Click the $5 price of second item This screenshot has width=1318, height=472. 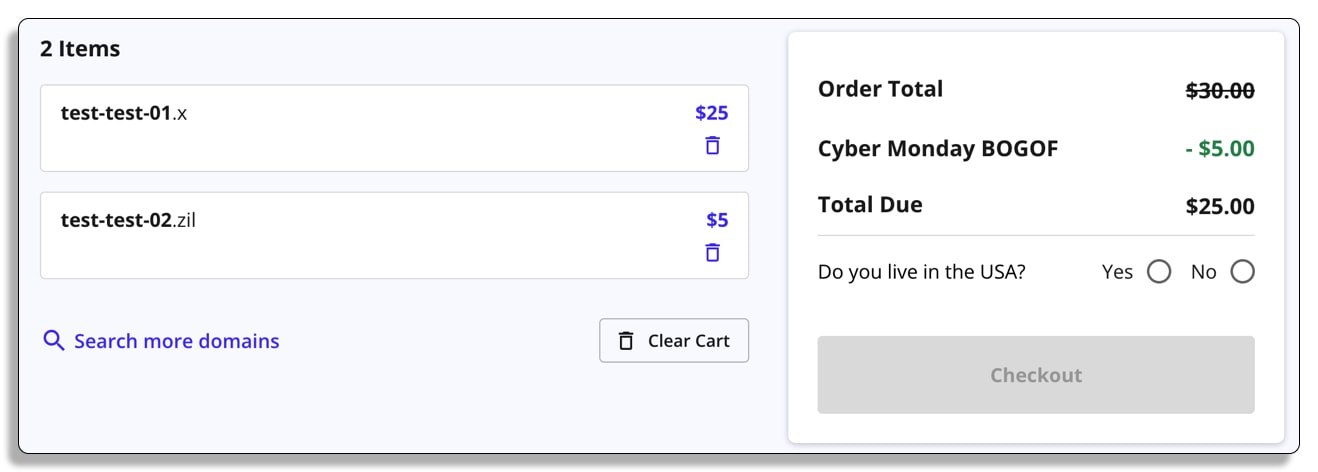[717, 220]
